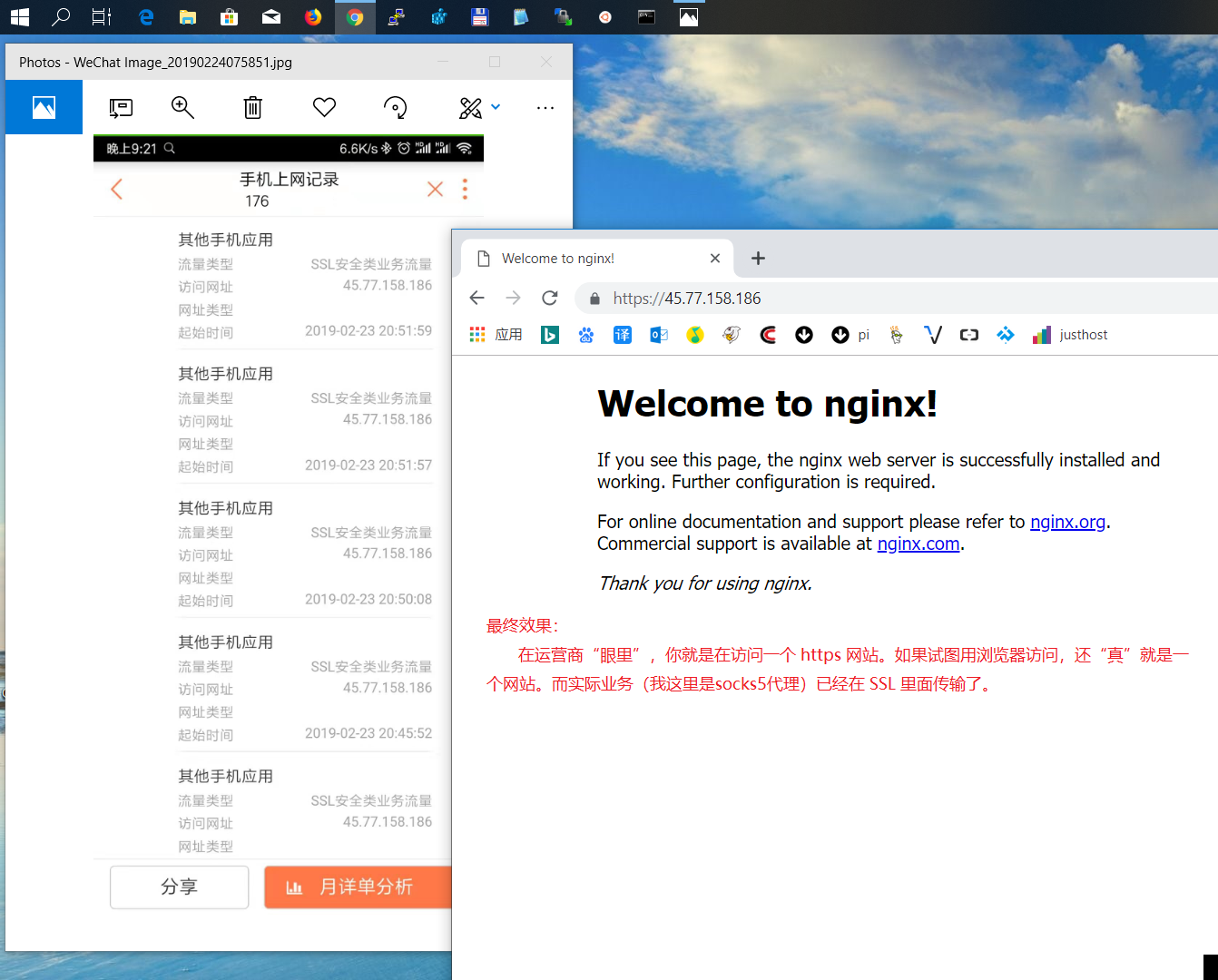
Task: Open the Photos 'See more' ellipsis menu
Action: point(545,108)
